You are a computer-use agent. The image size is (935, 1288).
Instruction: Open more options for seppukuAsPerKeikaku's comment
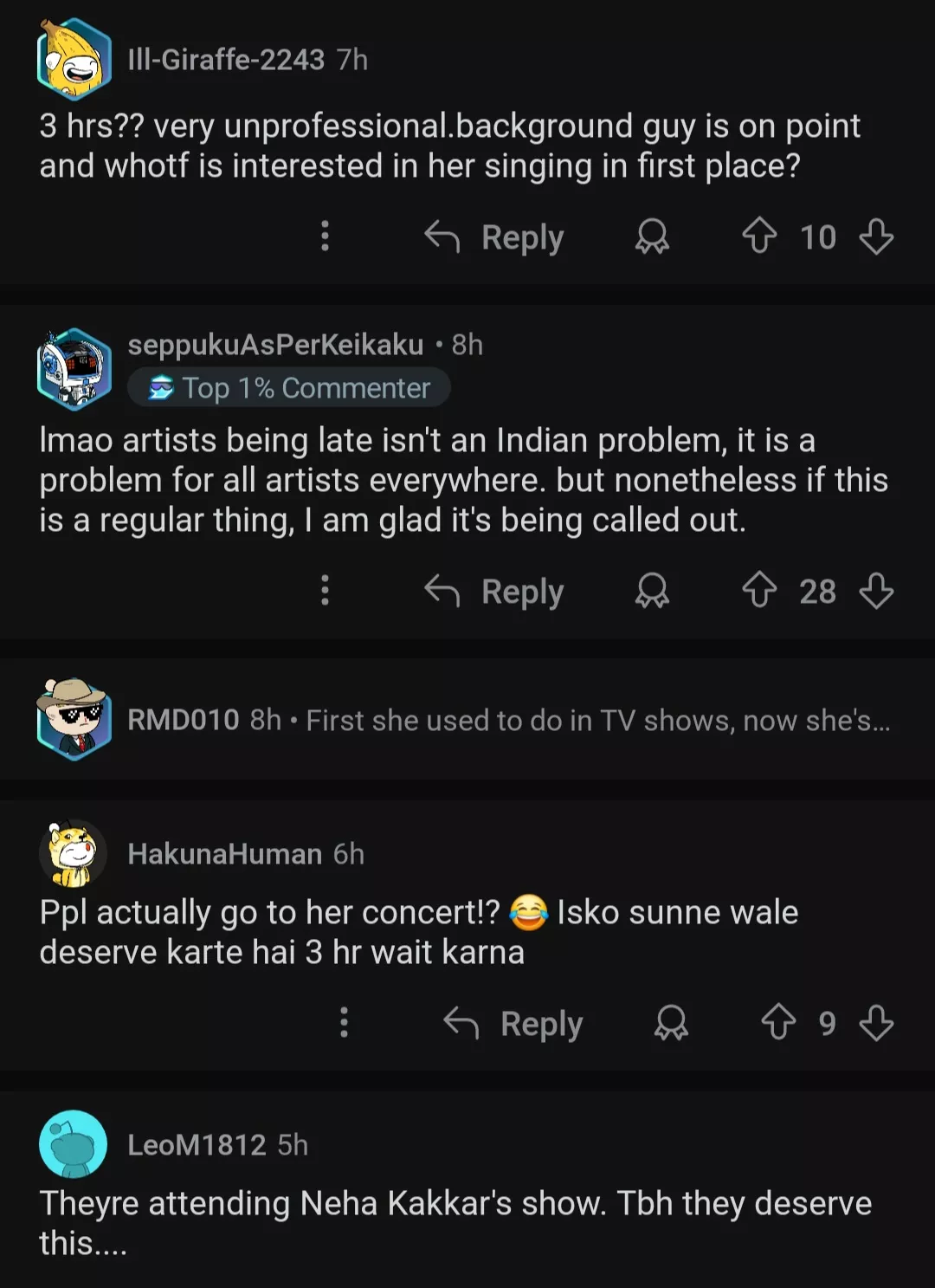click(325, 591)
